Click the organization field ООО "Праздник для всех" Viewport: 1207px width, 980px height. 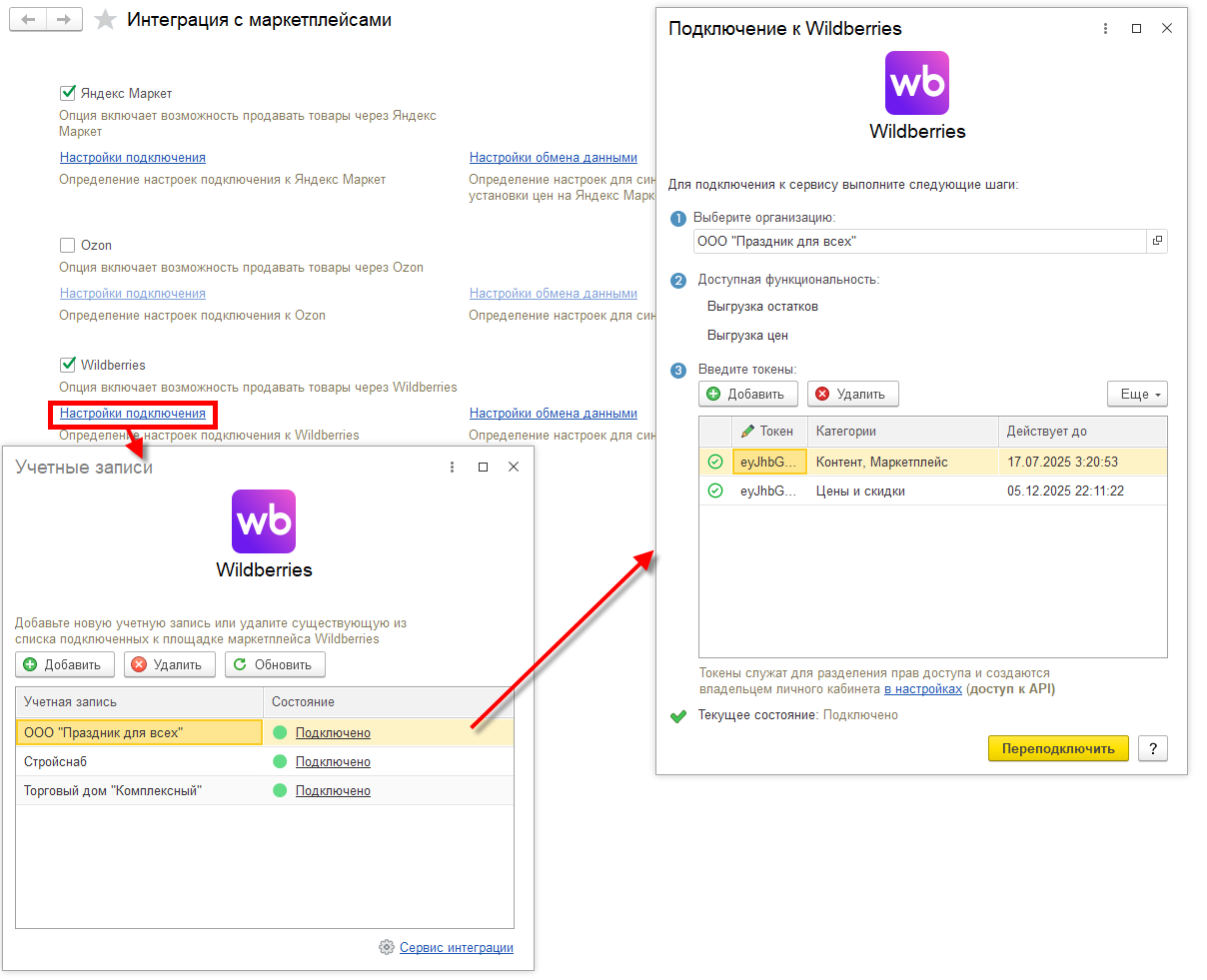(919, 241)
